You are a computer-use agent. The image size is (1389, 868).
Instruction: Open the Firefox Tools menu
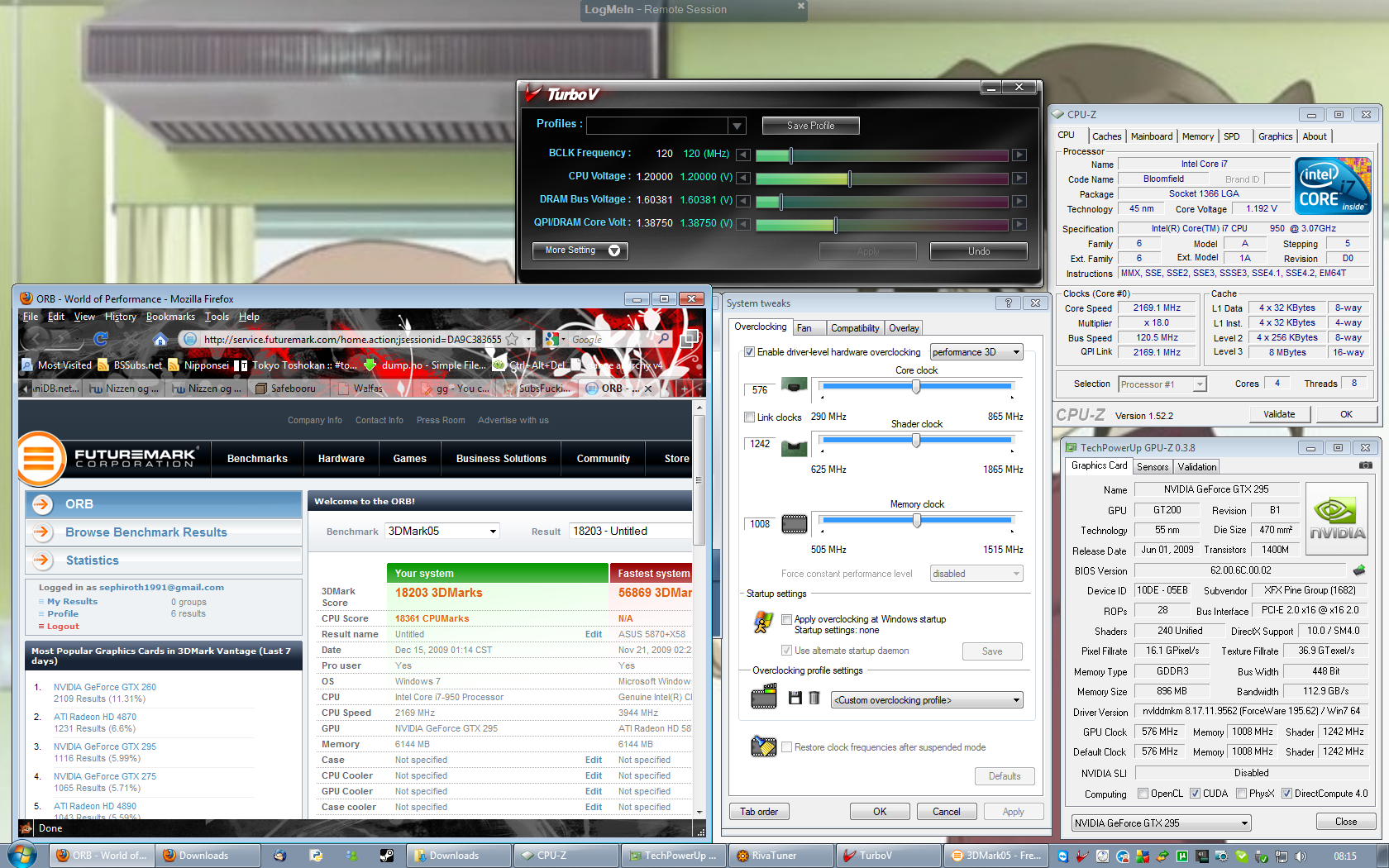(x=217, y=317)
